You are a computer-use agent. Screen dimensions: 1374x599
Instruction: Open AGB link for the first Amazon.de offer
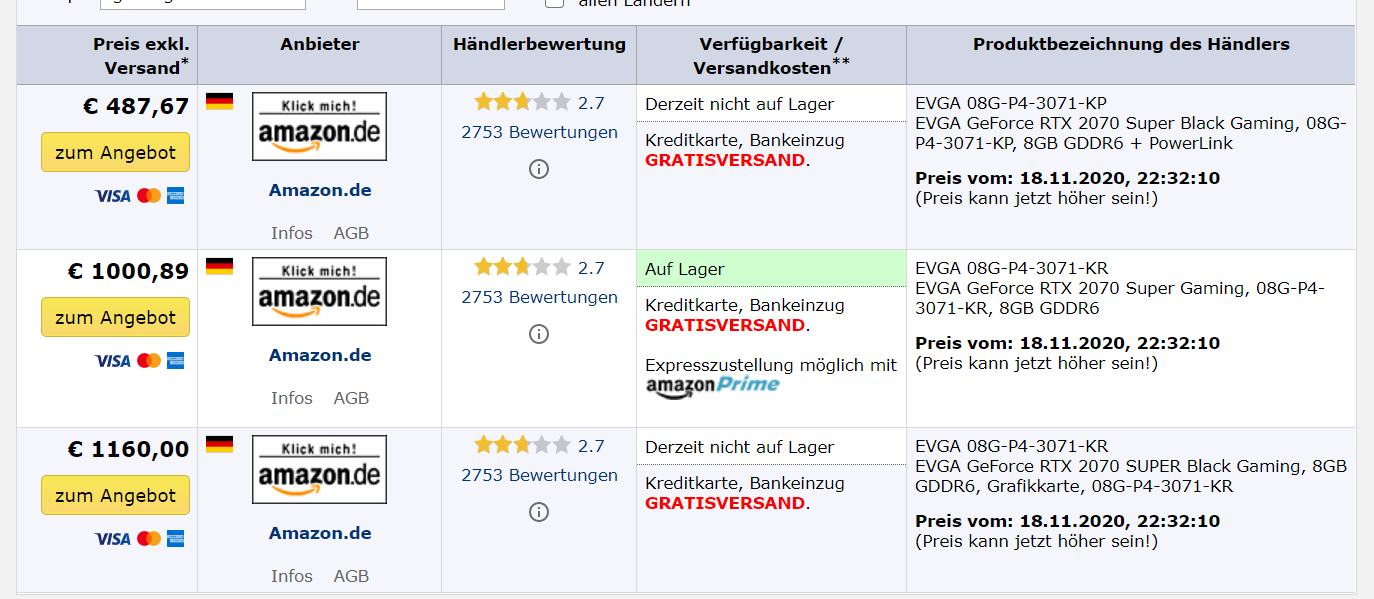(x=351, y=233)
